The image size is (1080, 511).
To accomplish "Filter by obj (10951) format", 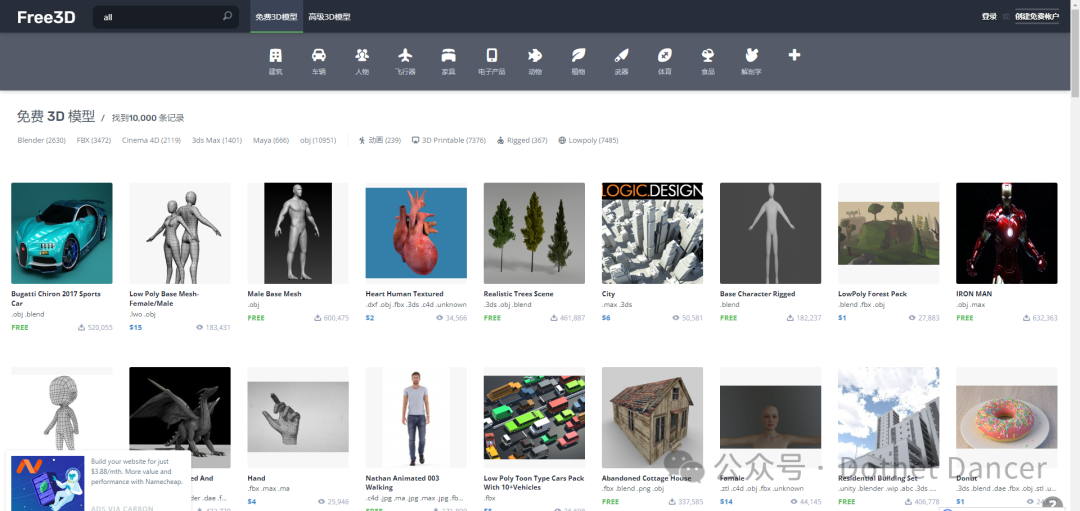I will 318,140.
